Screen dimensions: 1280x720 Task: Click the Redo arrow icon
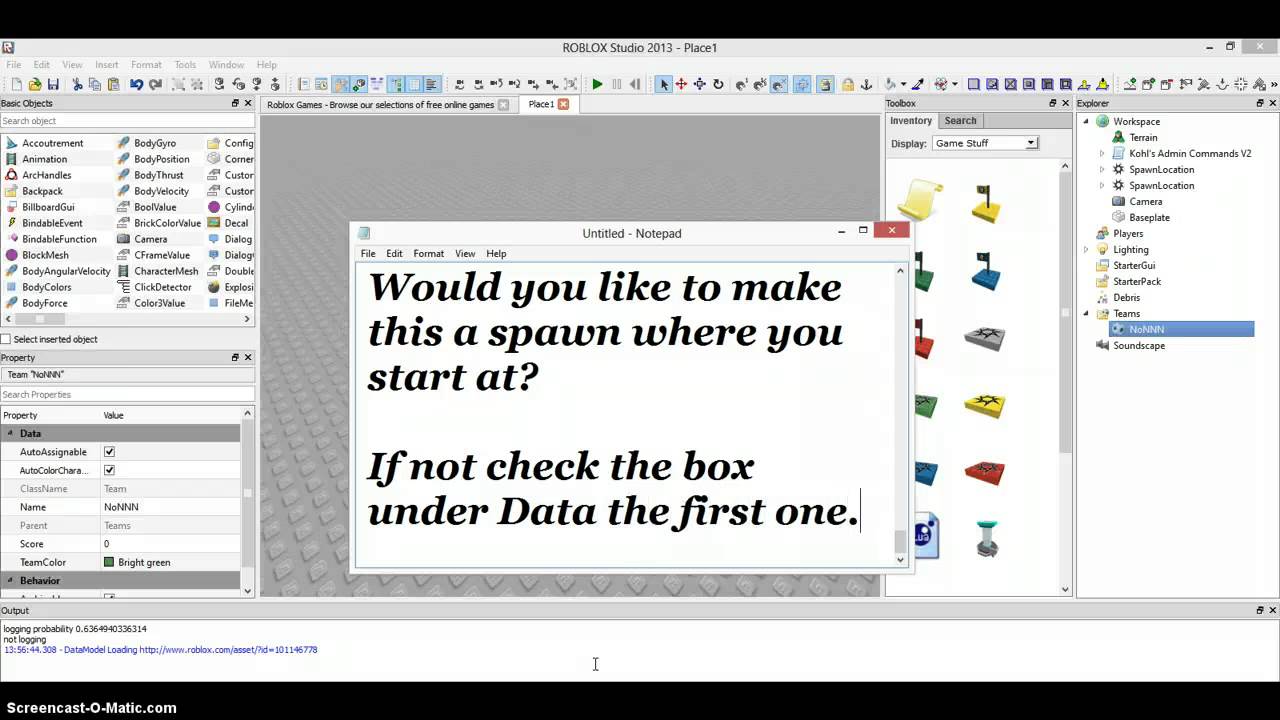[155, 84]
